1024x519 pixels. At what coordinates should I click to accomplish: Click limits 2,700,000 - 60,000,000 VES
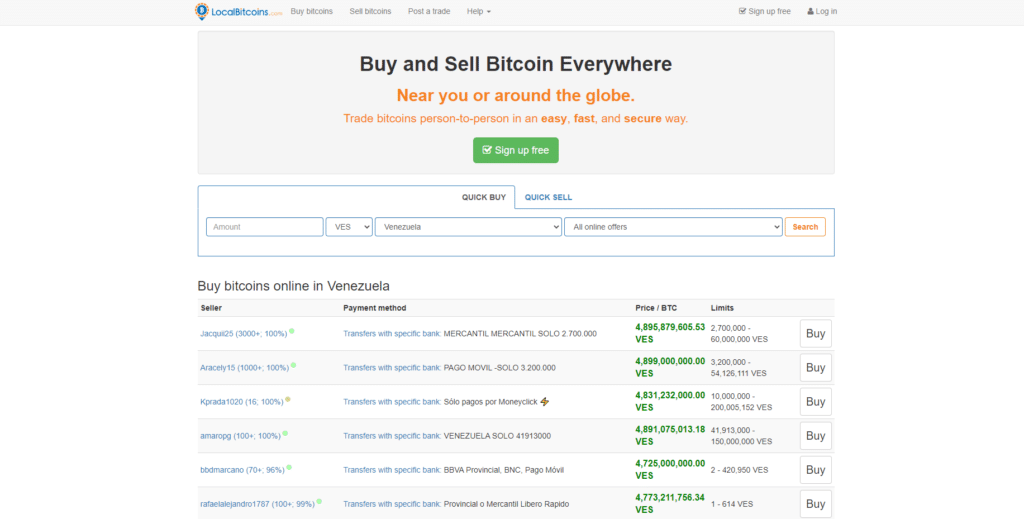[x=739, y=334]
